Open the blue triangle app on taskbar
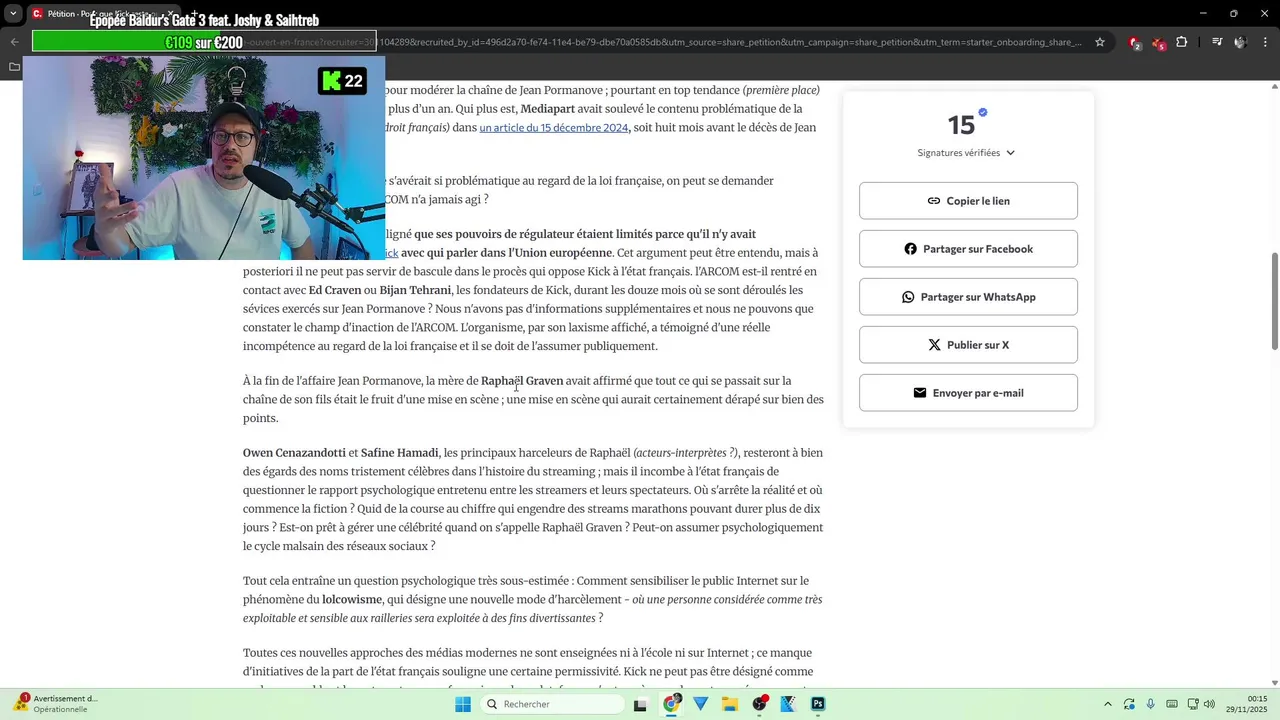 pos(700,704)
